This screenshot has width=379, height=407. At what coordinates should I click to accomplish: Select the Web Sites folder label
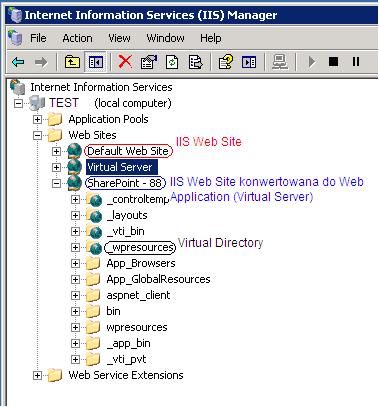pyautogui.click(x=92, y=135)
